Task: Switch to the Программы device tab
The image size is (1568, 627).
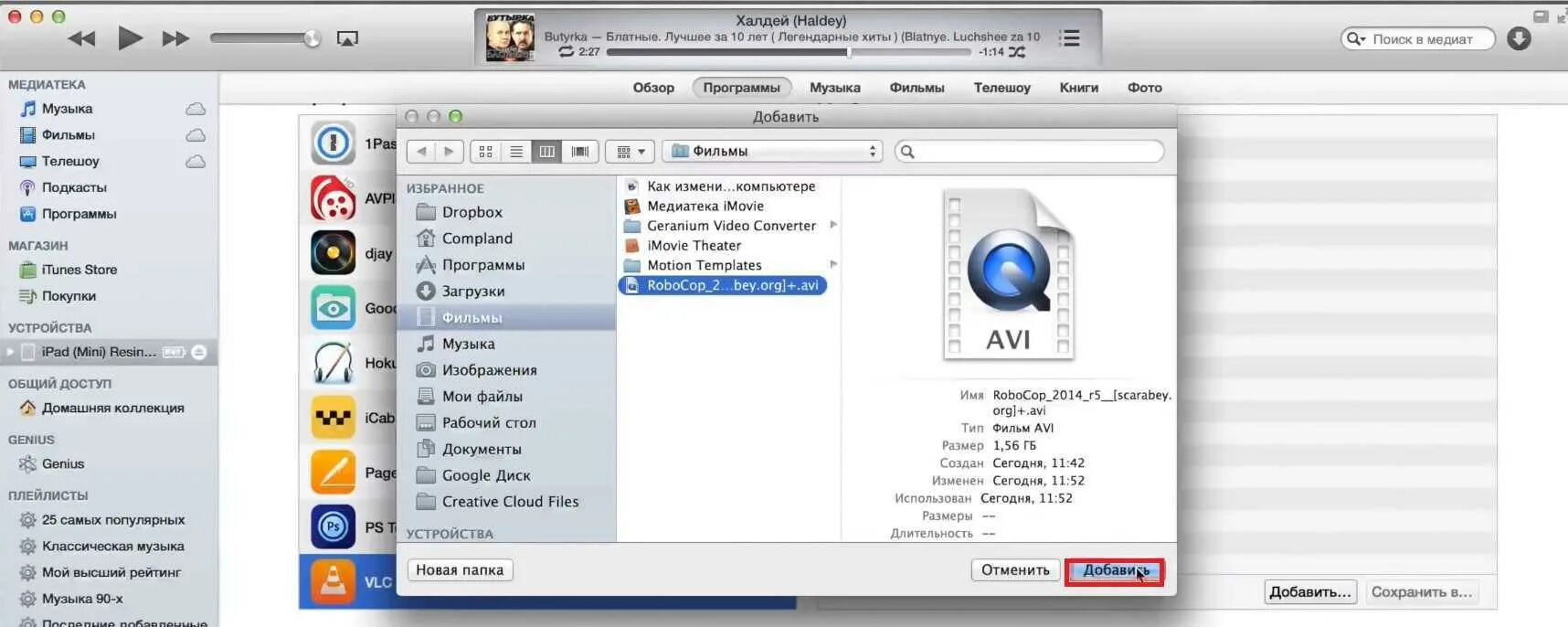Action: 741,88
